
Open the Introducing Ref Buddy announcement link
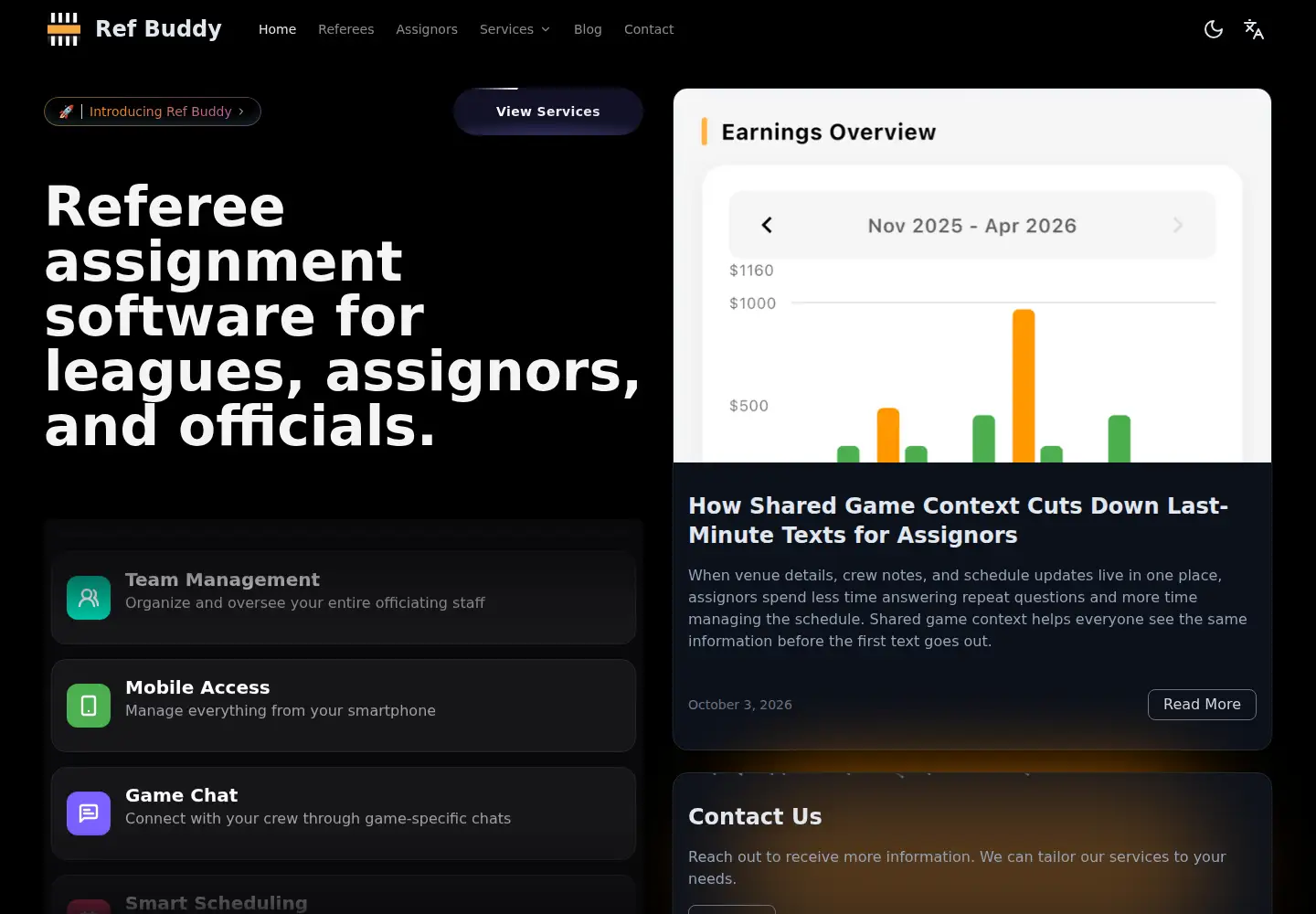tap(153, 112)
